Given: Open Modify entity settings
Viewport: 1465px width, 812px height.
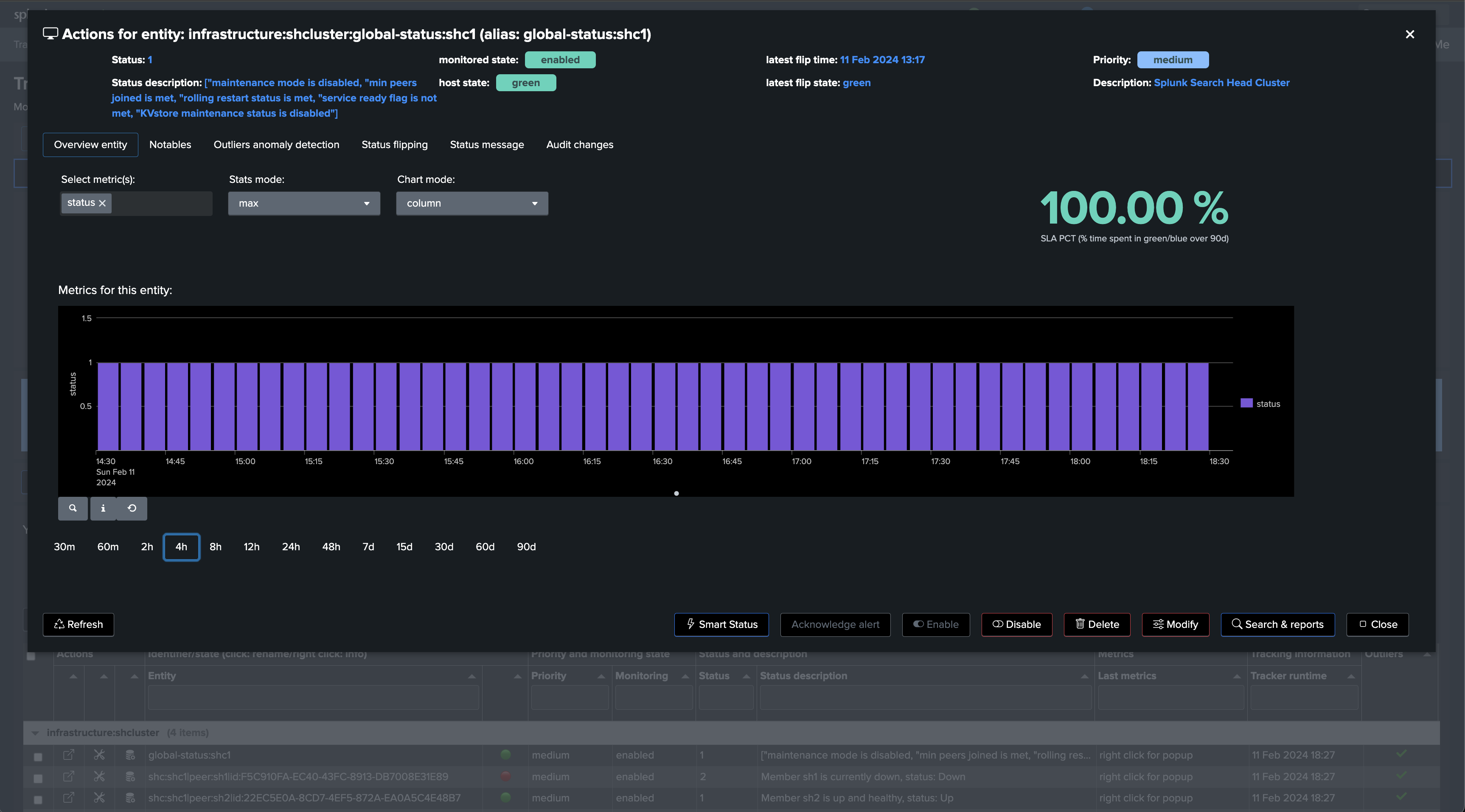Looking at the screenshot, I should click(1175, 624).
